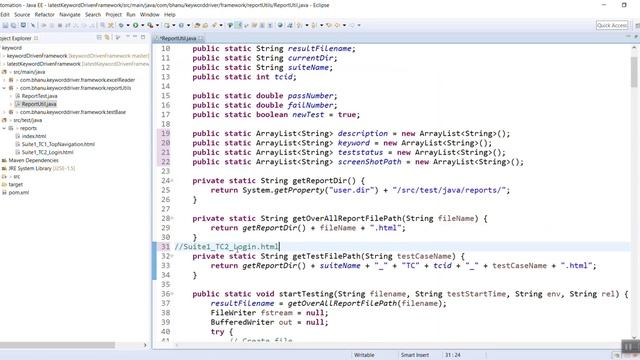Click the Run External Tools icon
The image size is (640, 360).
click(150, 25)
